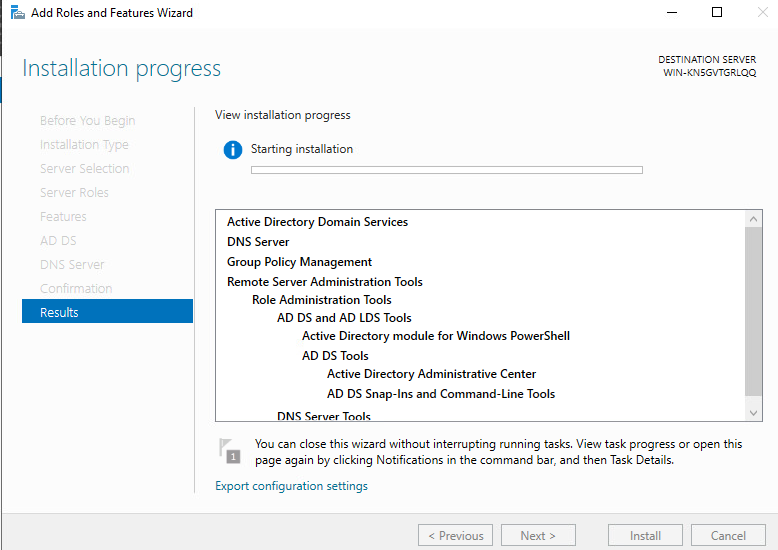
Task: Select the Before You Begin step
Action: click(87, 121)
